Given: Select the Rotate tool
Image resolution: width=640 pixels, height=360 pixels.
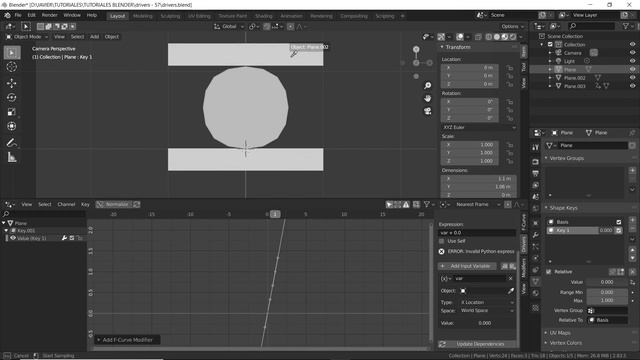Looking at the screenshot, I should point(12,98).
